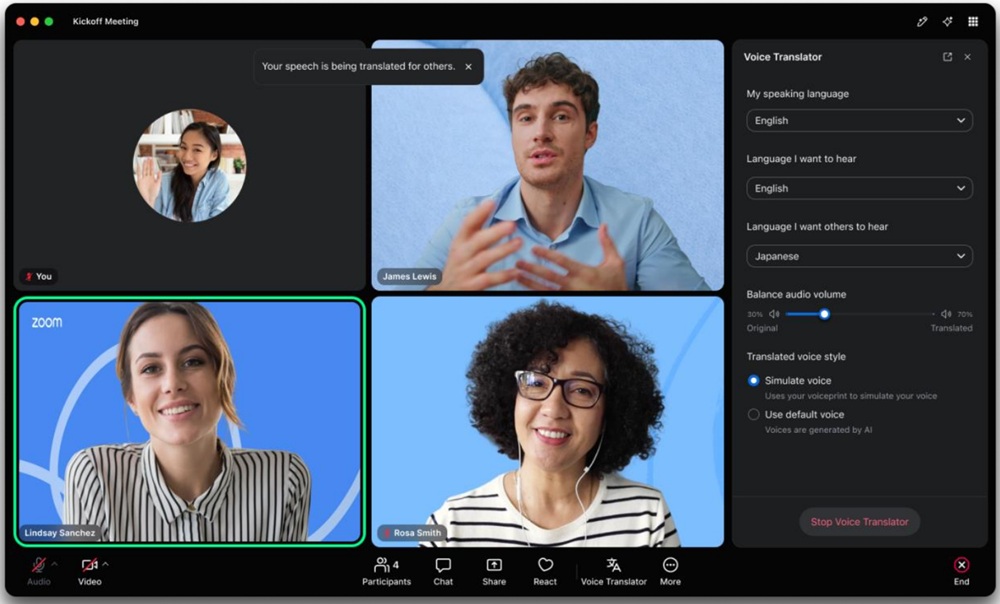Click the James Lewis name label

(x=409, y=276)
